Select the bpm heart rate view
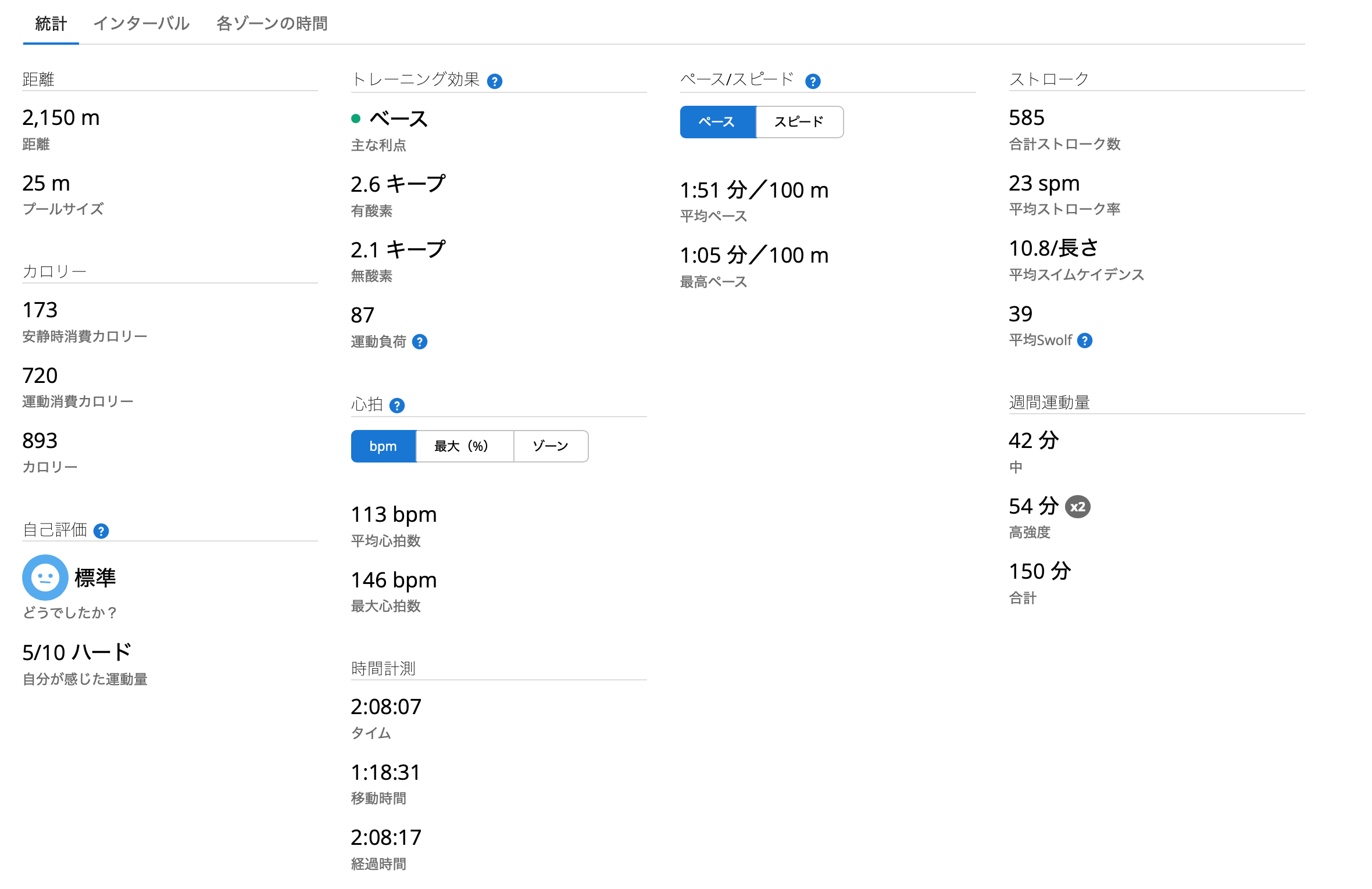Viewport: 1372px width, 889px height. (x=383, y=446)
